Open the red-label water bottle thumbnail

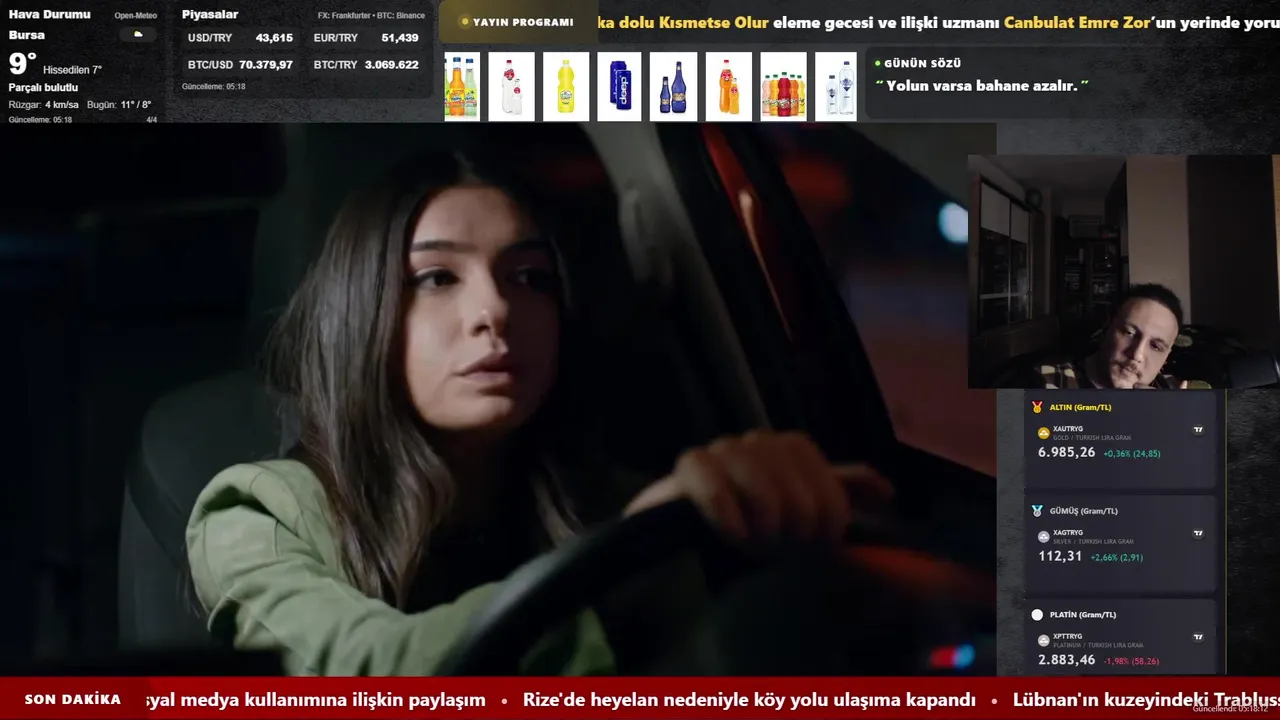click(x=511, y=87)
